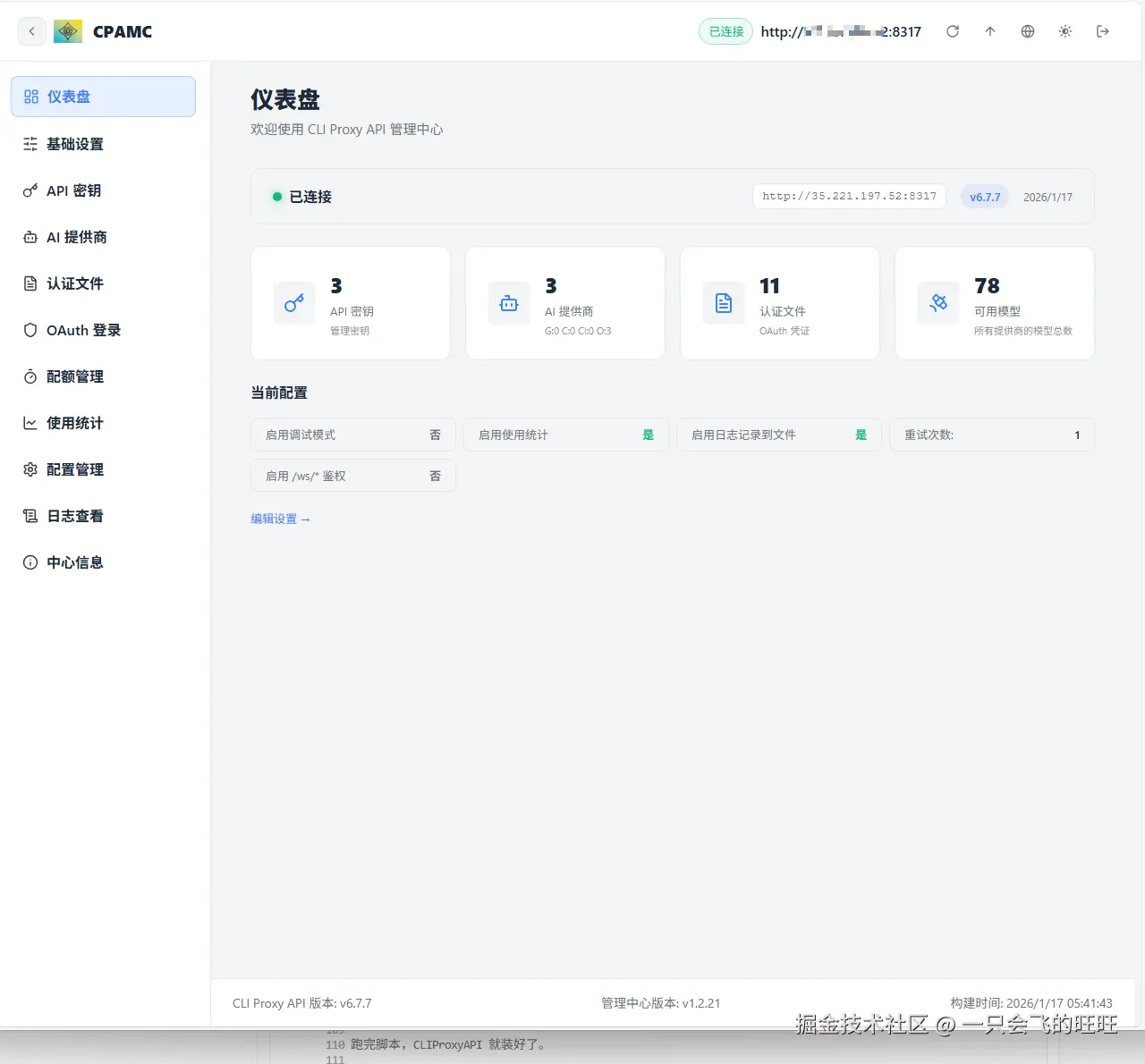
Task: Check for updates via up arrow icon
Action: [x=990, y=31]
